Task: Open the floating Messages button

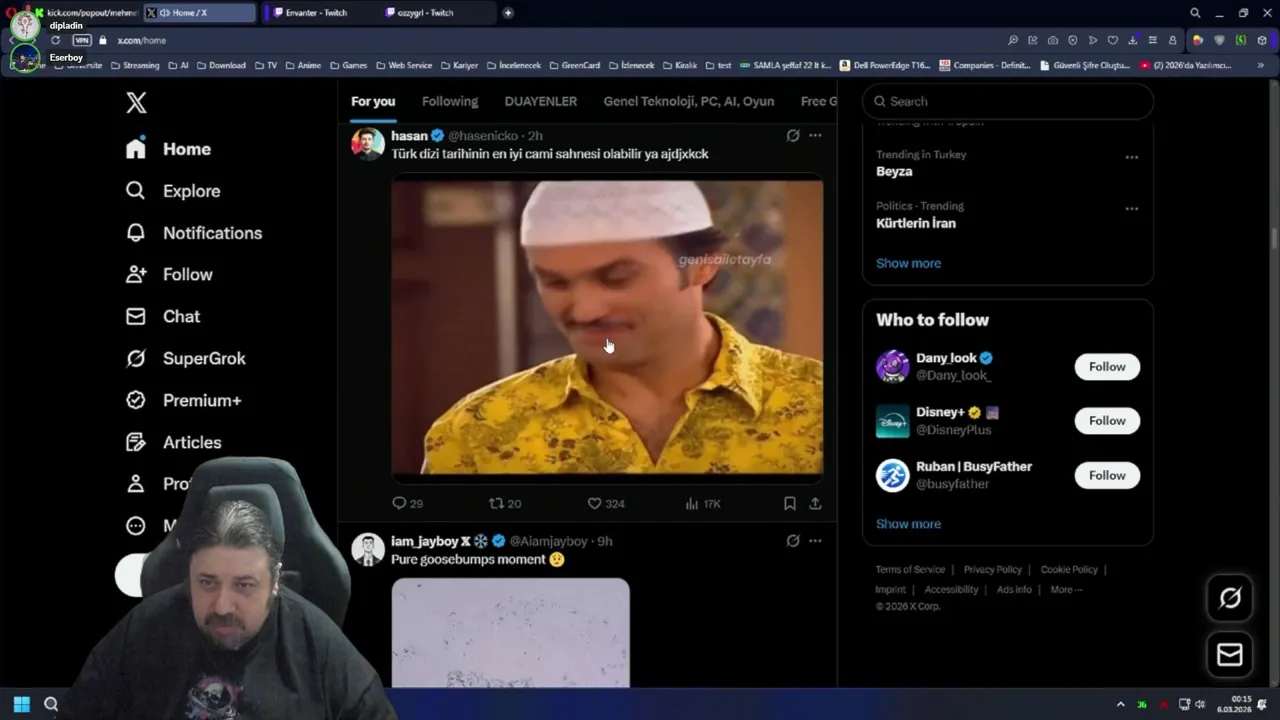Action: click(1230, 655)
